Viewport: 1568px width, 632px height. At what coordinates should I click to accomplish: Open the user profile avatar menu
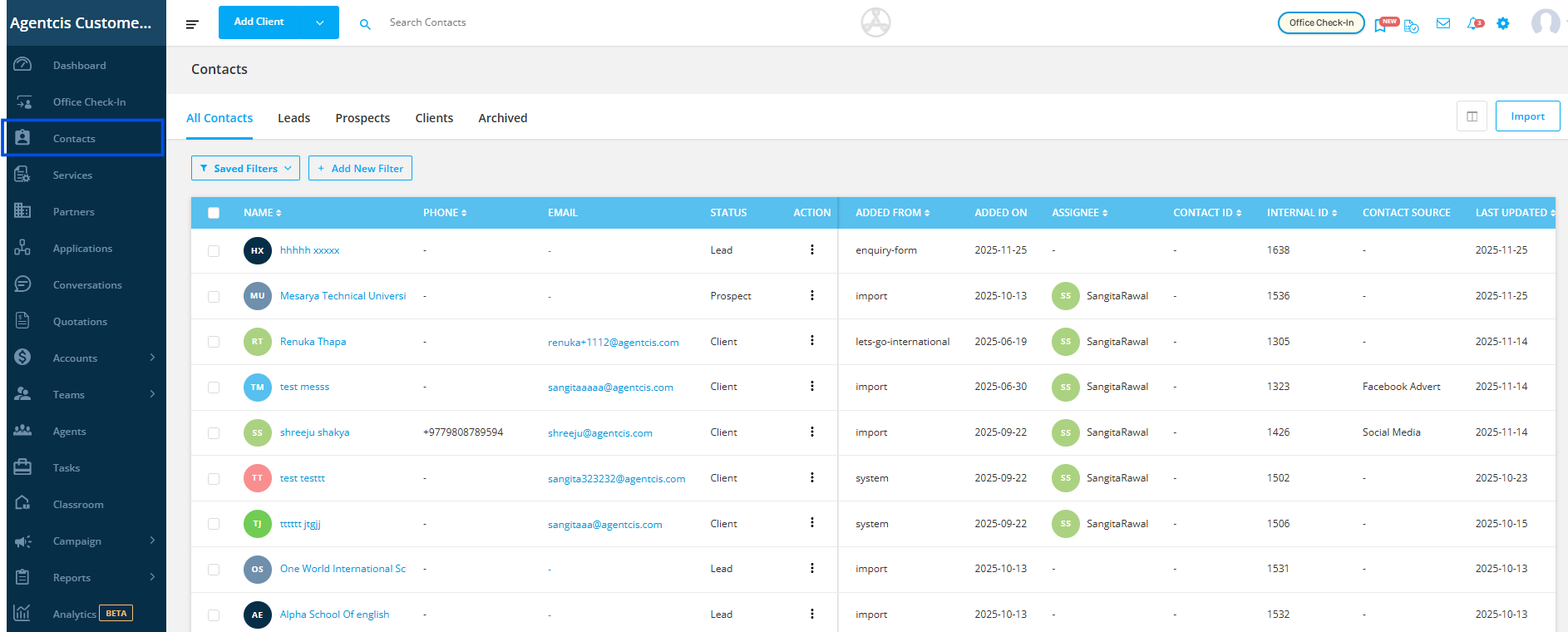point(1546,22)
